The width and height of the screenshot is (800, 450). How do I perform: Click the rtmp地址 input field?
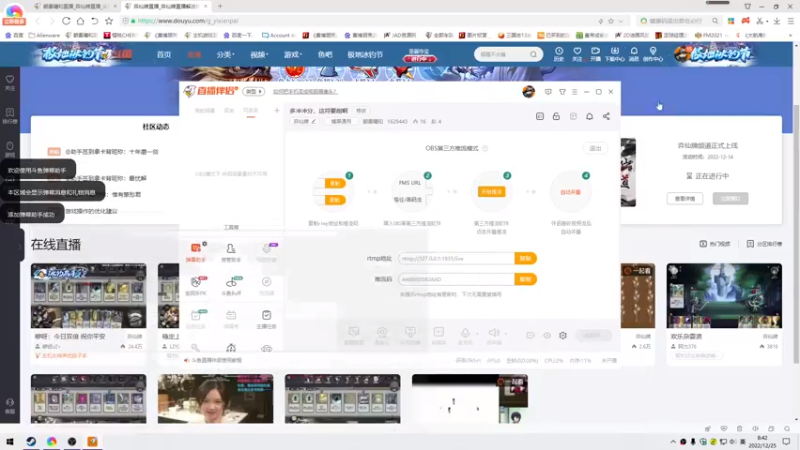click(457, 259)
